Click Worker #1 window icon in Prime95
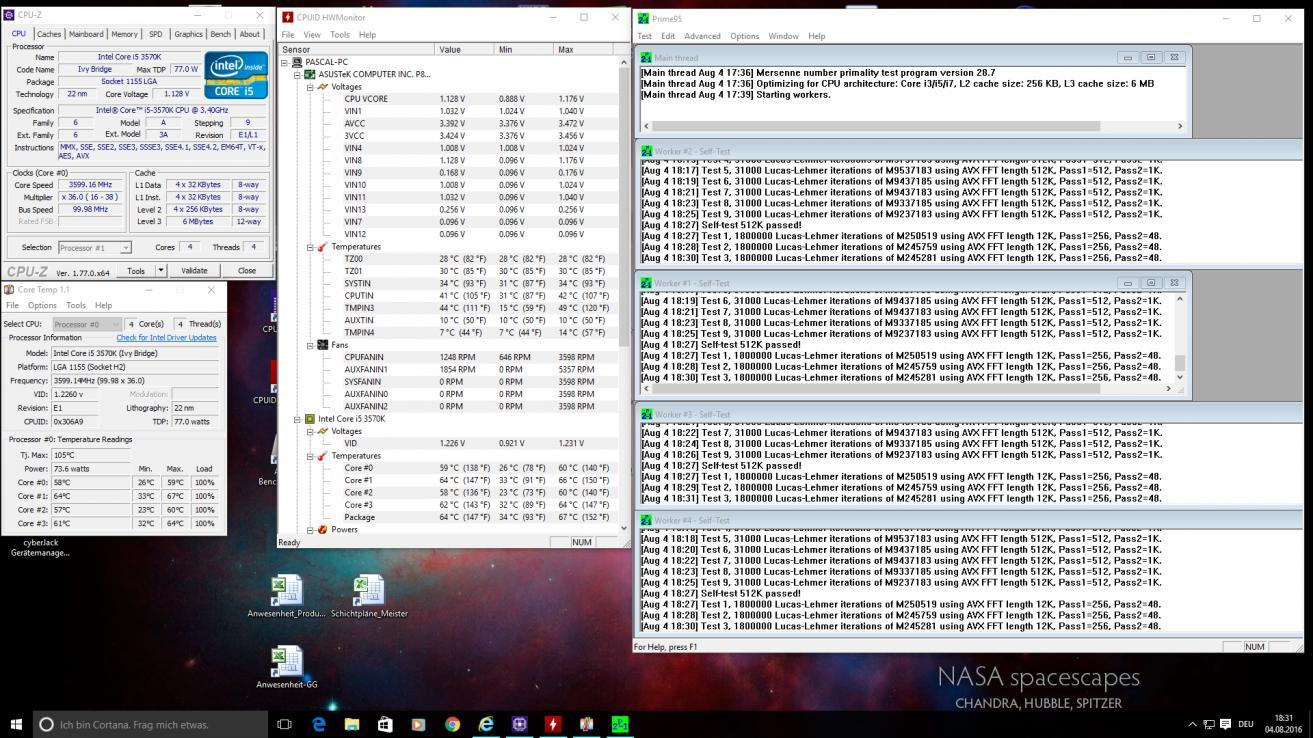Image resolution: width=1313 pixels, height=738 pixels. tap(646, 283)
